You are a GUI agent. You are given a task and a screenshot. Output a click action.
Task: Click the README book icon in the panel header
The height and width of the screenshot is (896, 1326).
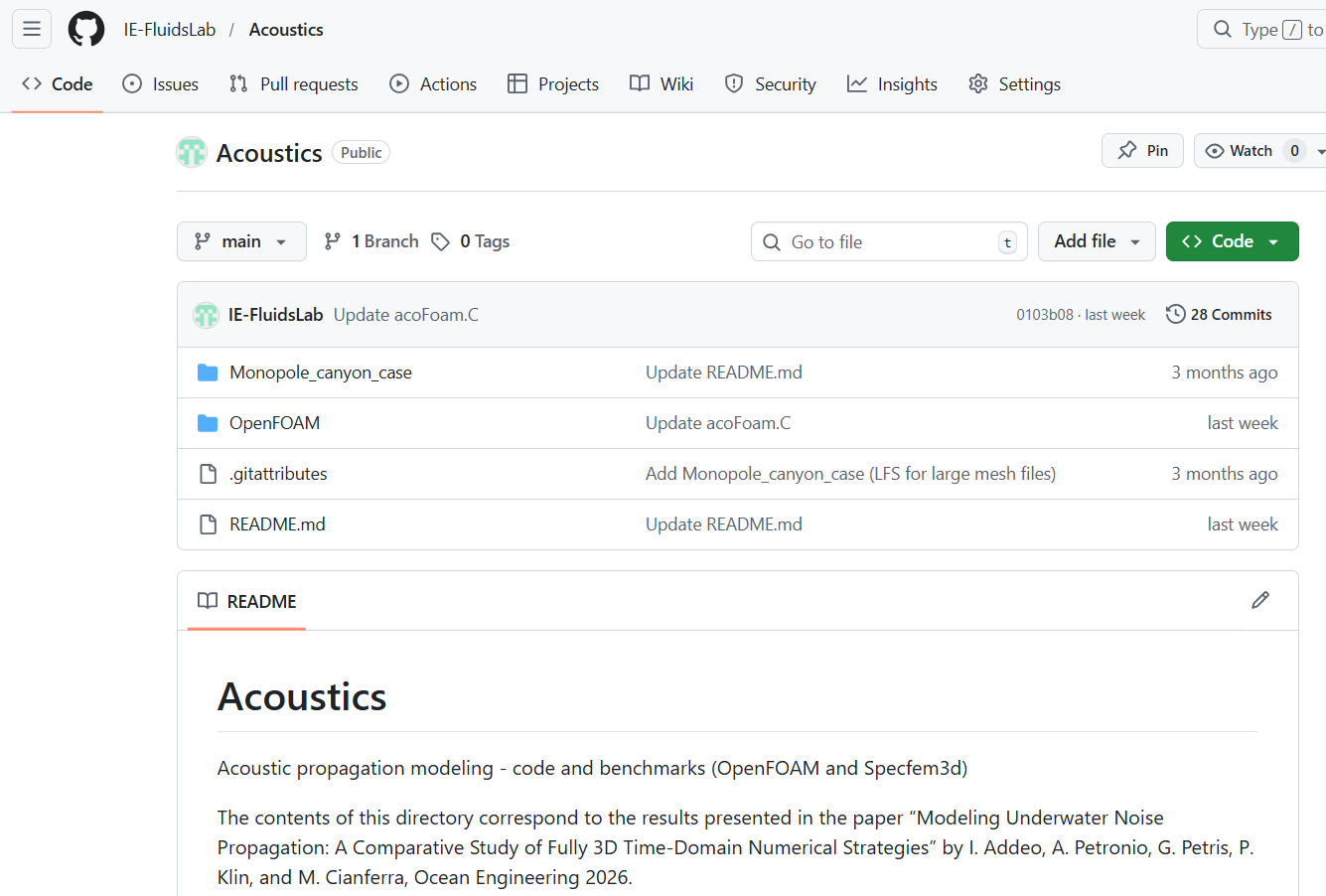[x=208, y=600]
